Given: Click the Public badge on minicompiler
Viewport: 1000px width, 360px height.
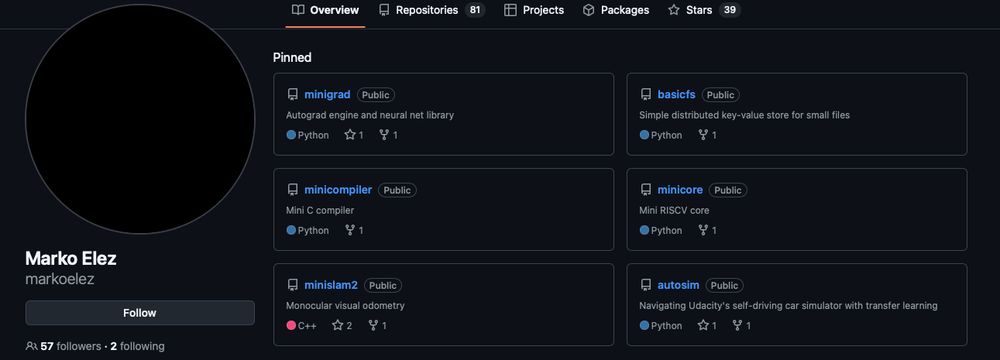Looking at the screenshot, I should click(397, 190).
